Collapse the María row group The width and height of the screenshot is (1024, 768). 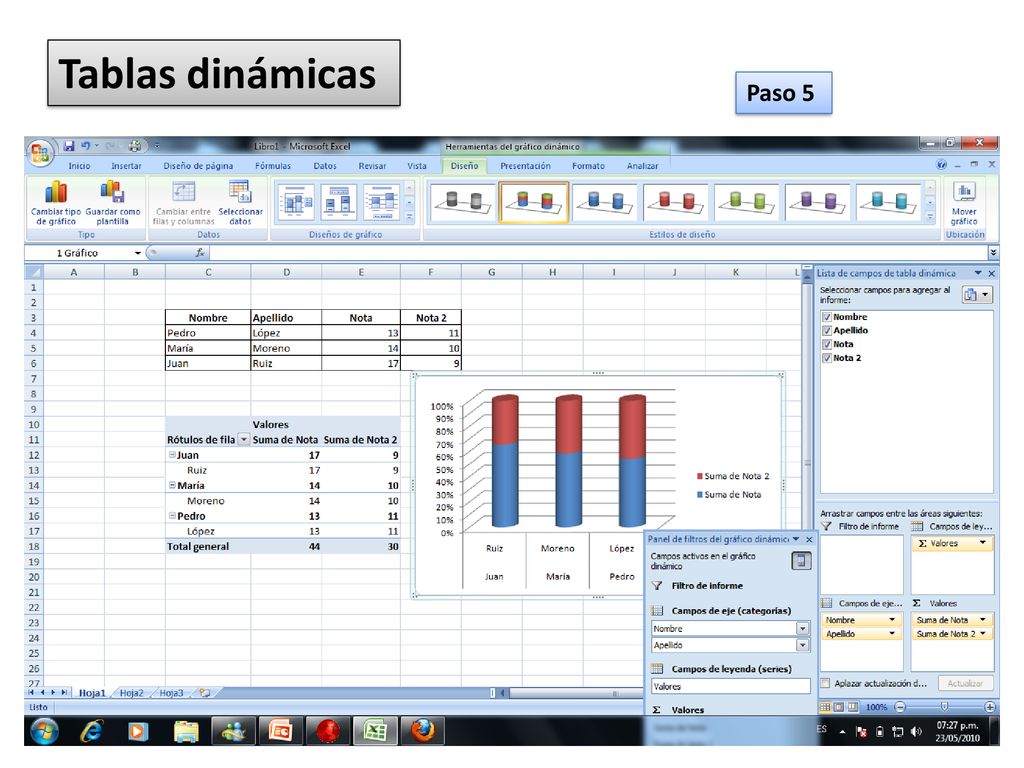tap(172, 485)
